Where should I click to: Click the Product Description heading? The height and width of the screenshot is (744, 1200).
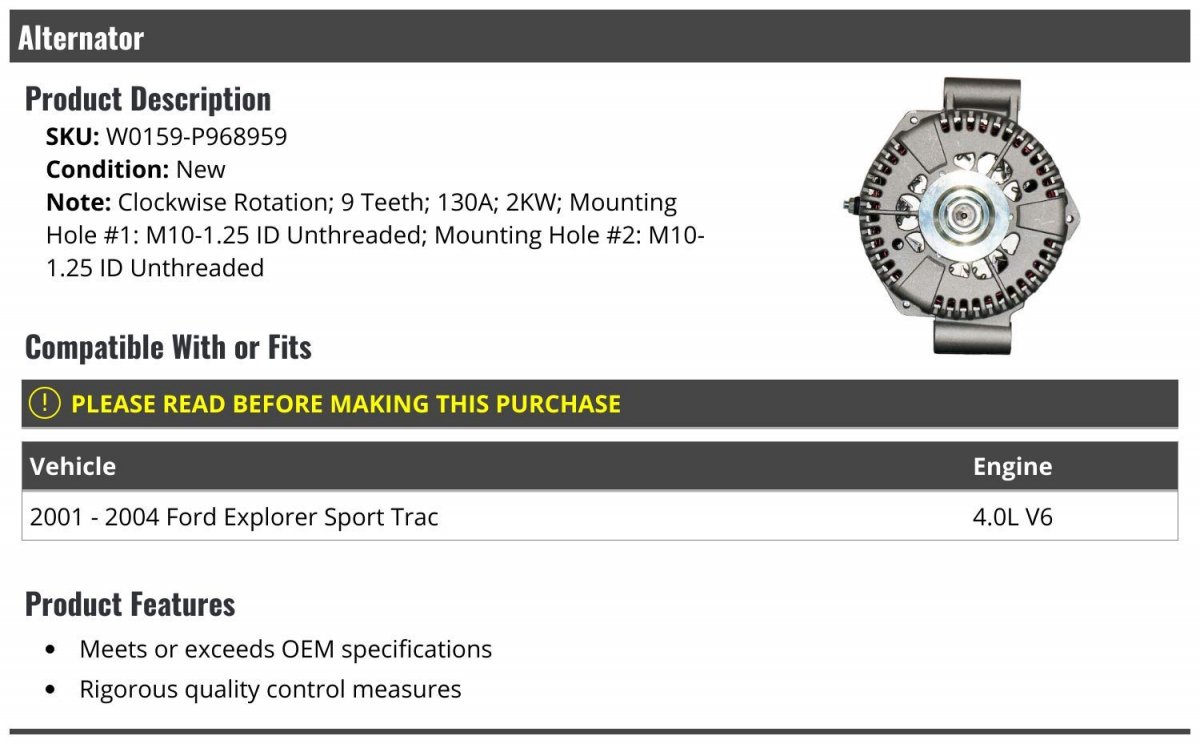pos(148,99)
